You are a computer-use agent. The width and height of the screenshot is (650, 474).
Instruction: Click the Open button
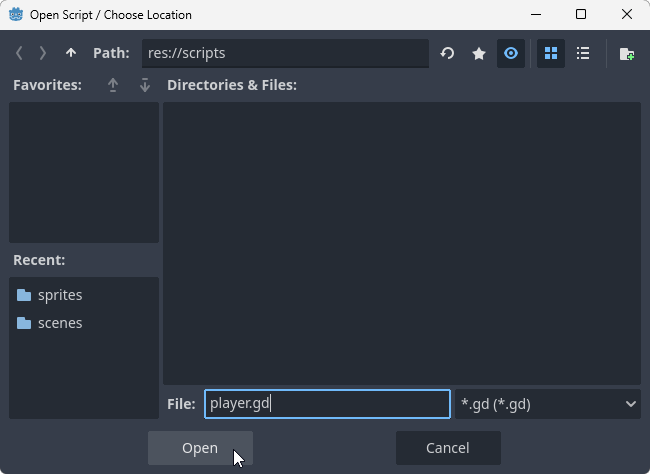tap(200, 448)
